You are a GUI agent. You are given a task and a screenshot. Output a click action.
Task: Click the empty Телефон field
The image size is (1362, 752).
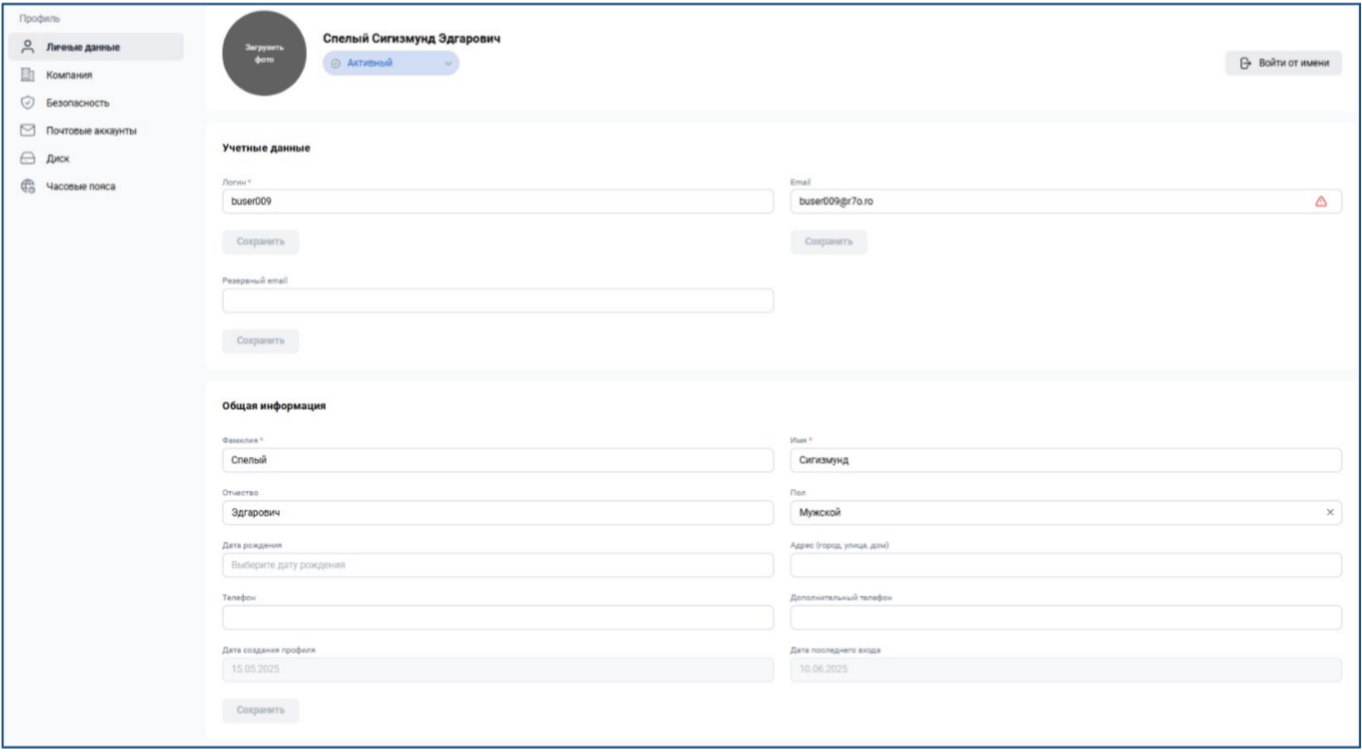[498, 617]
